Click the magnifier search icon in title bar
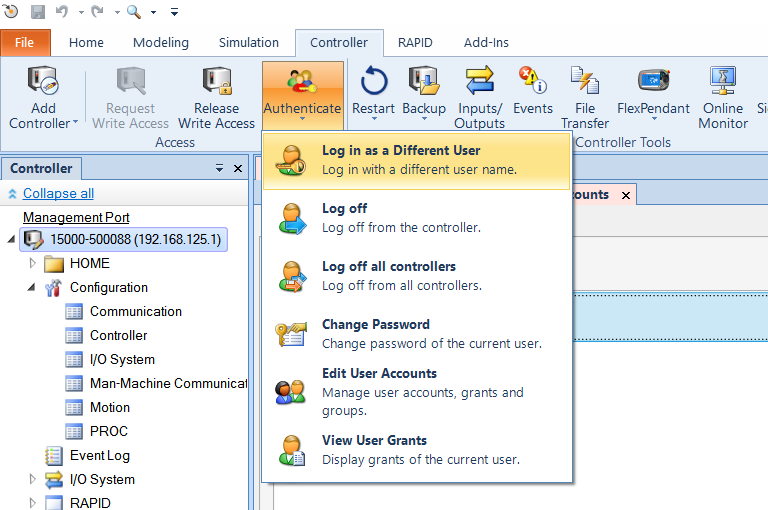Image resolution: width=768 pixels, height=510 pixels. point(134,12)
